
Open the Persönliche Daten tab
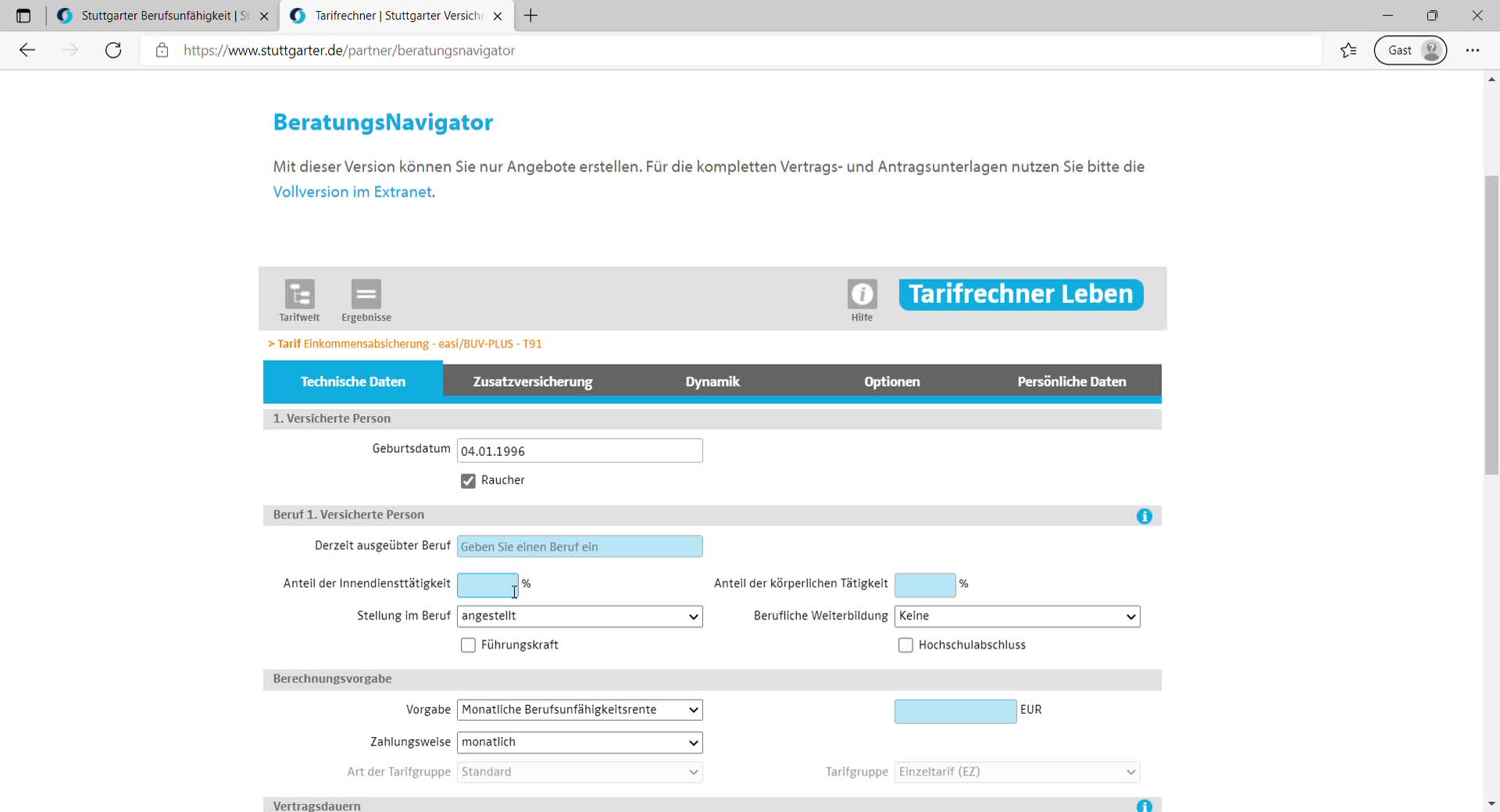coord(1071,382)
